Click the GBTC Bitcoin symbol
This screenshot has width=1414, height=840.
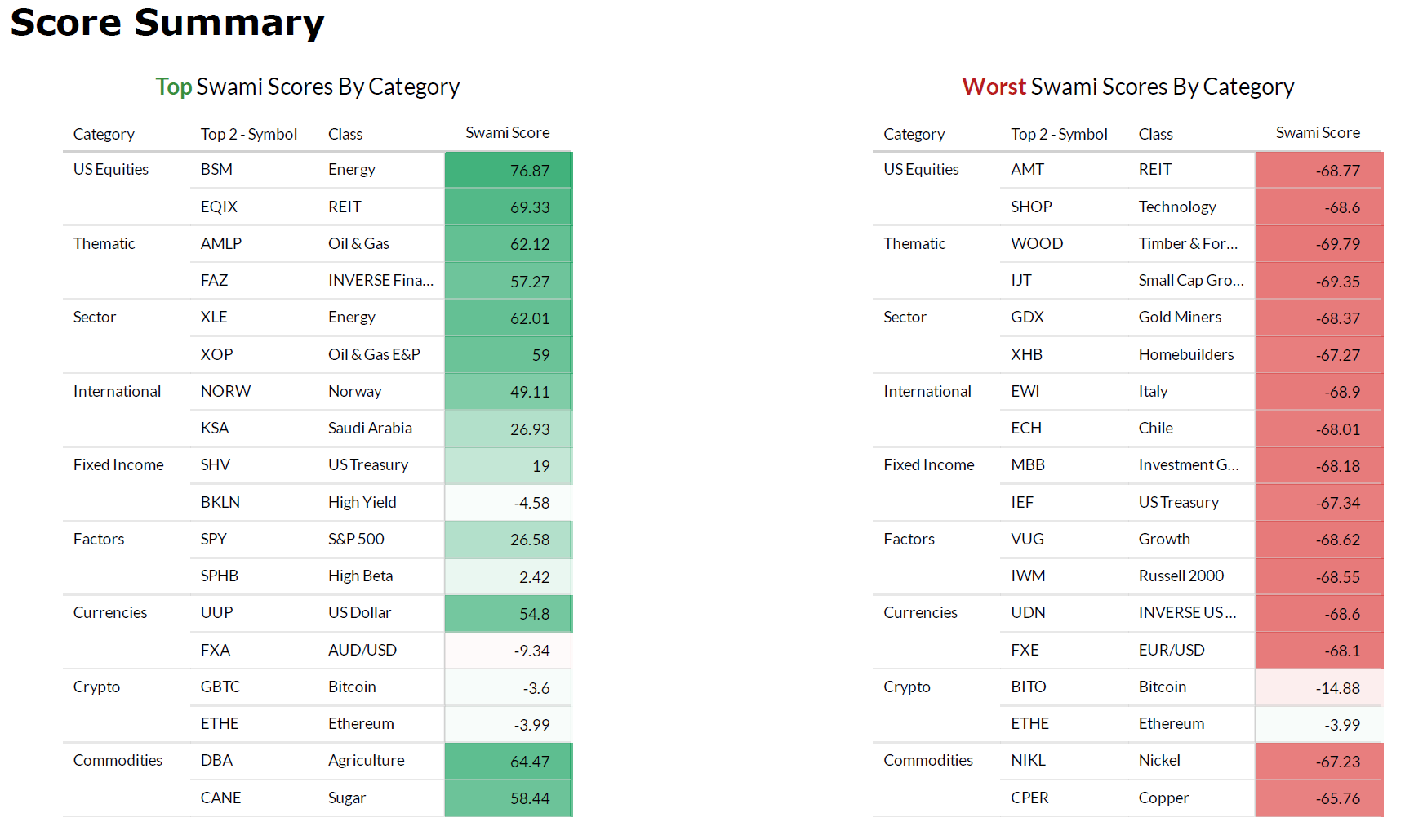(x=220, y=687)
